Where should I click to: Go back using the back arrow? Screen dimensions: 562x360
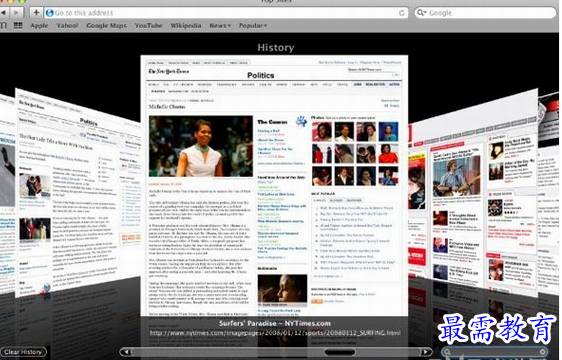pos(4,13)
